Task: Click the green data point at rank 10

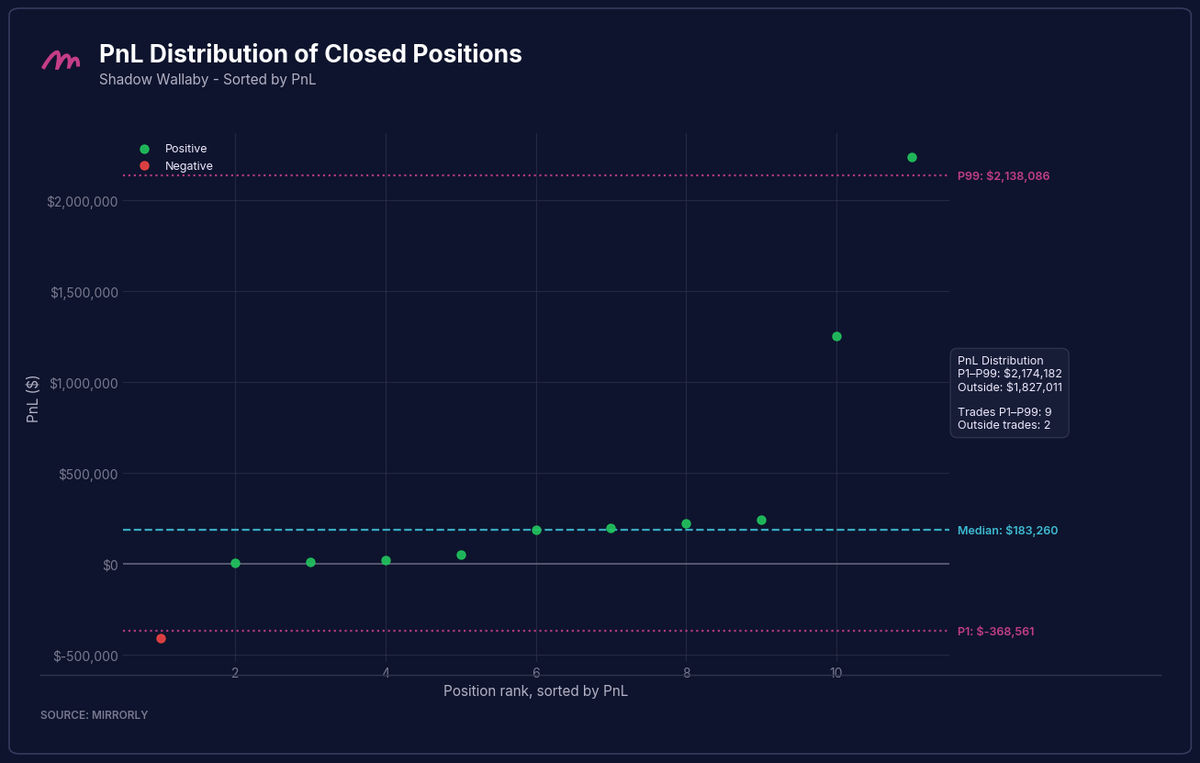Action: (837, 336)
